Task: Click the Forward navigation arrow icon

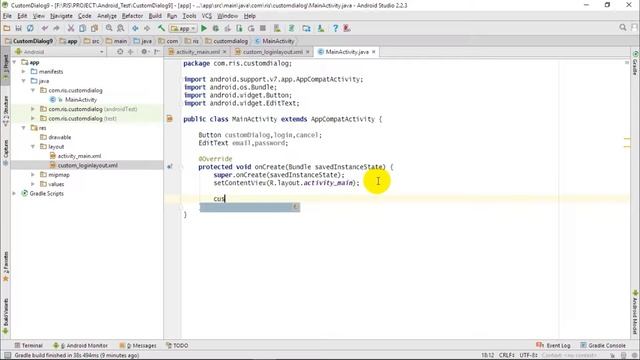Action: pyautogui.click(x=147, y=28)
